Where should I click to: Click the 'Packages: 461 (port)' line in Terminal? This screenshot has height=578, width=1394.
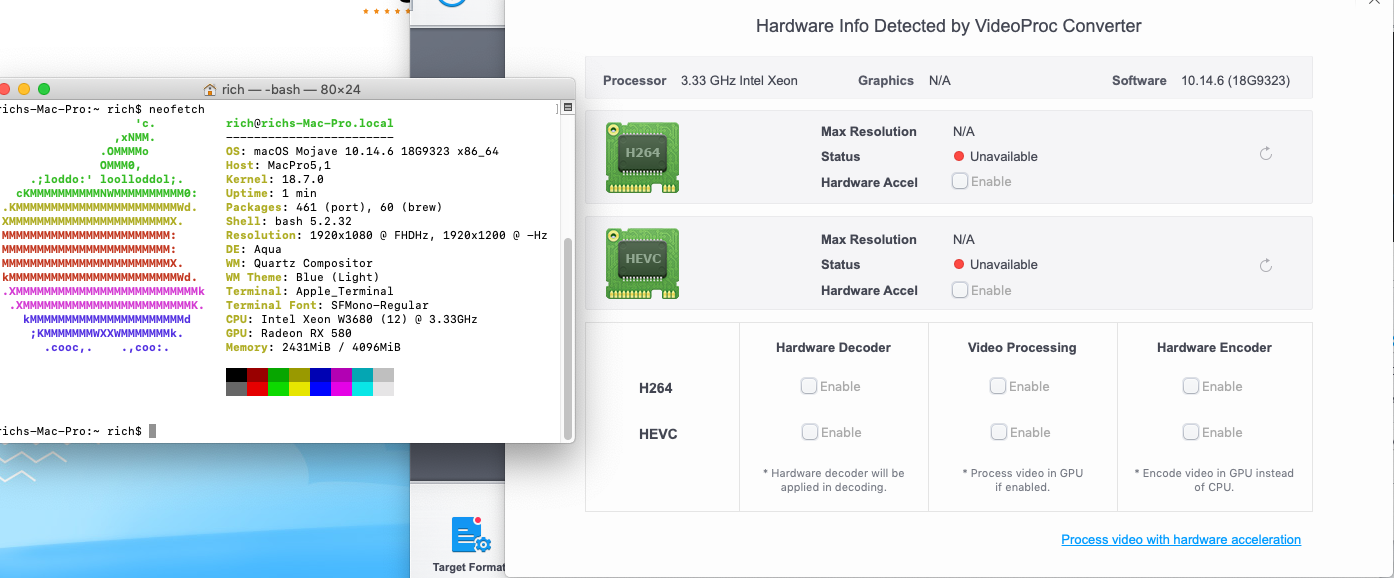point(334,207)
